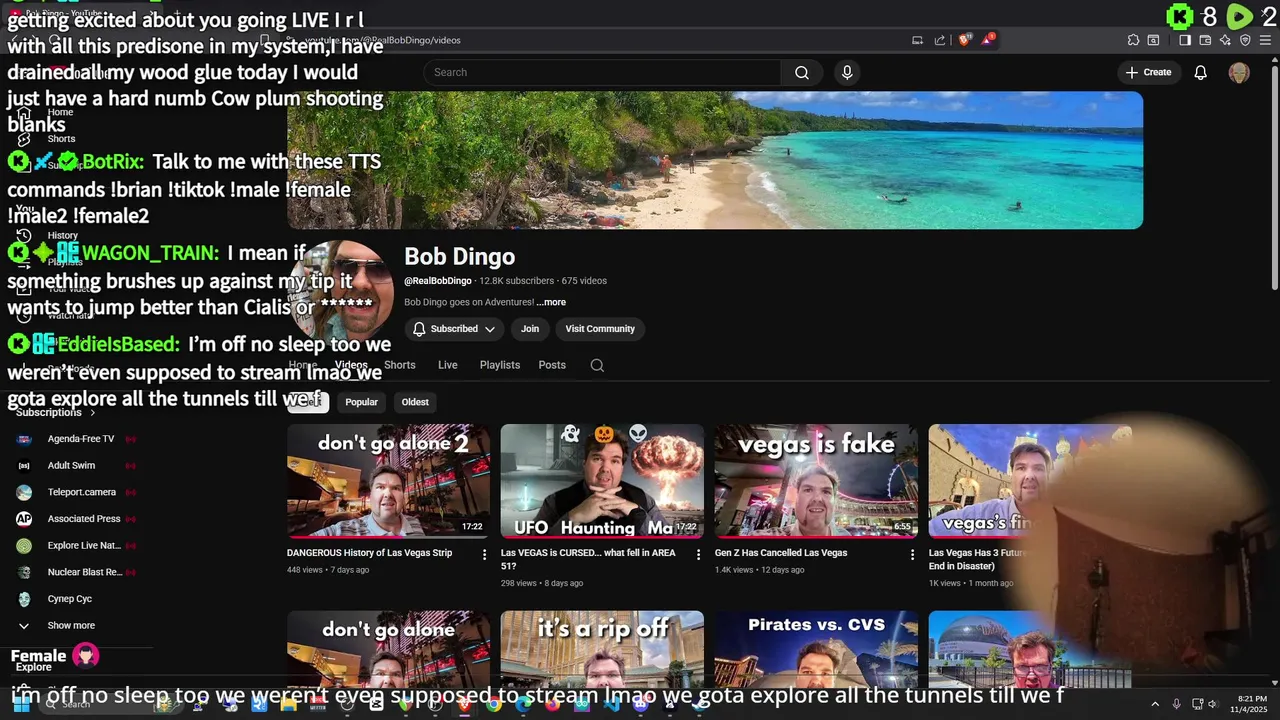Open options menu for Gen Z Has Cancelled video

pyautogui.click(x=912, y=554)
